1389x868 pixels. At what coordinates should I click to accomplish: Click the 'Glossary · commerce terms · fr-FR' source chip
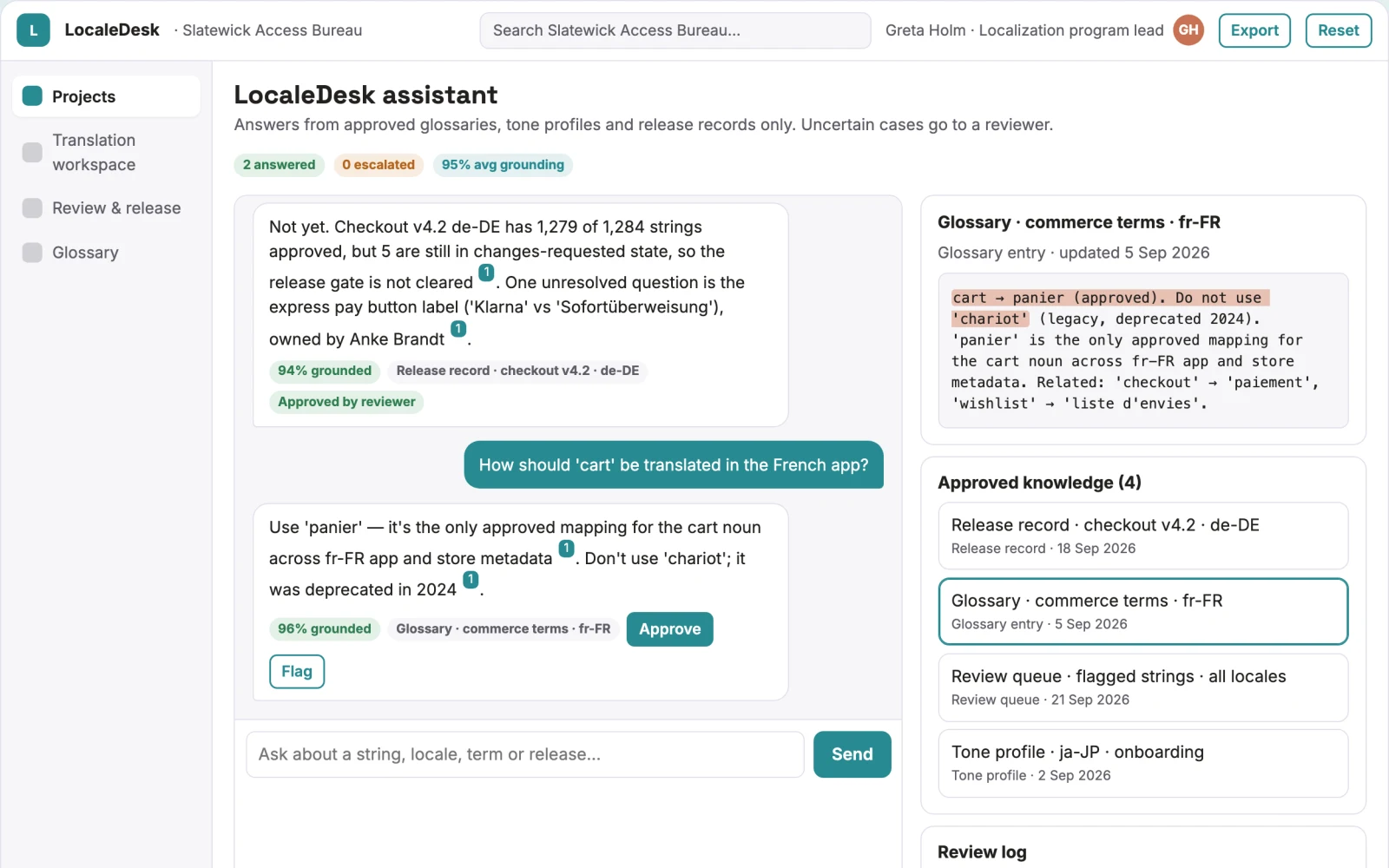[504, 629]
